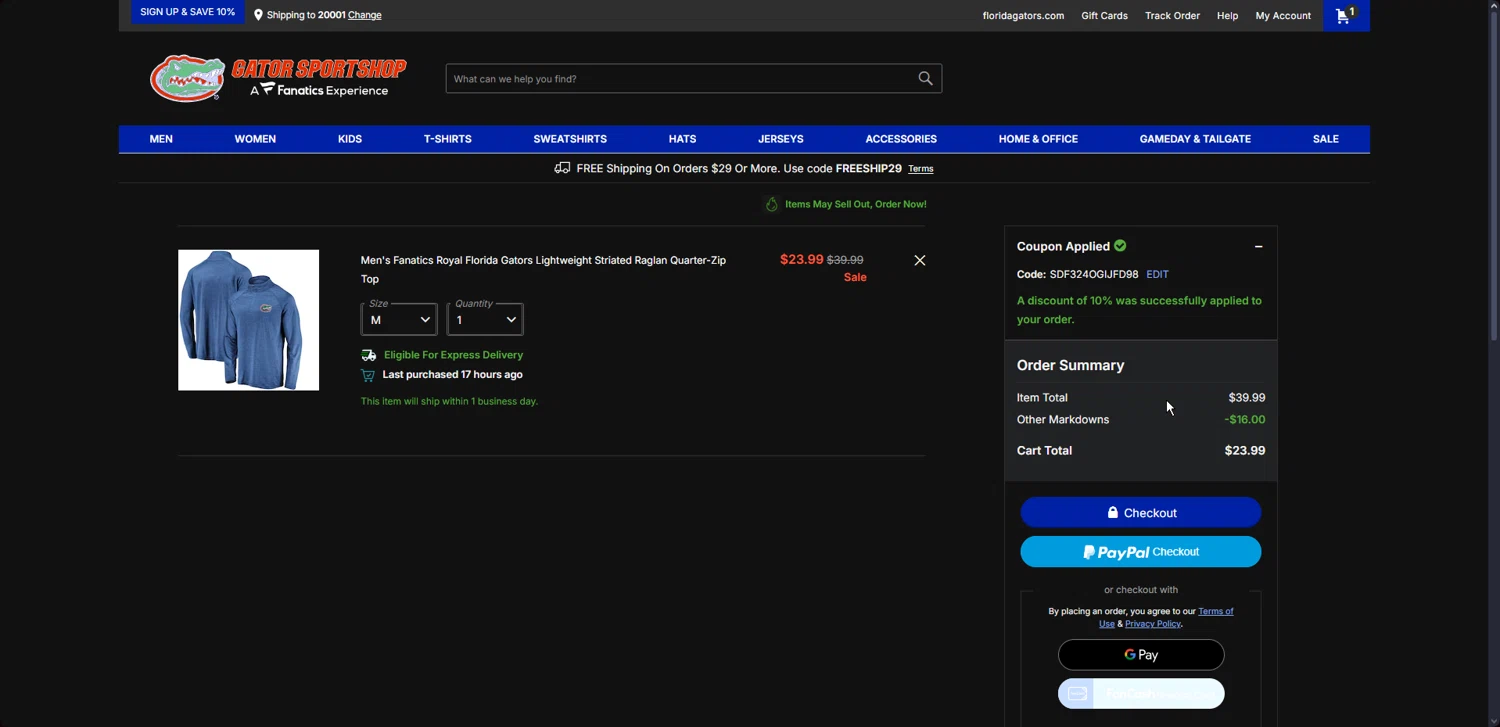The image size is (1500, 727).
Task: Open the GAMEDAY & TAILGATE menu
Action: 1195,139
